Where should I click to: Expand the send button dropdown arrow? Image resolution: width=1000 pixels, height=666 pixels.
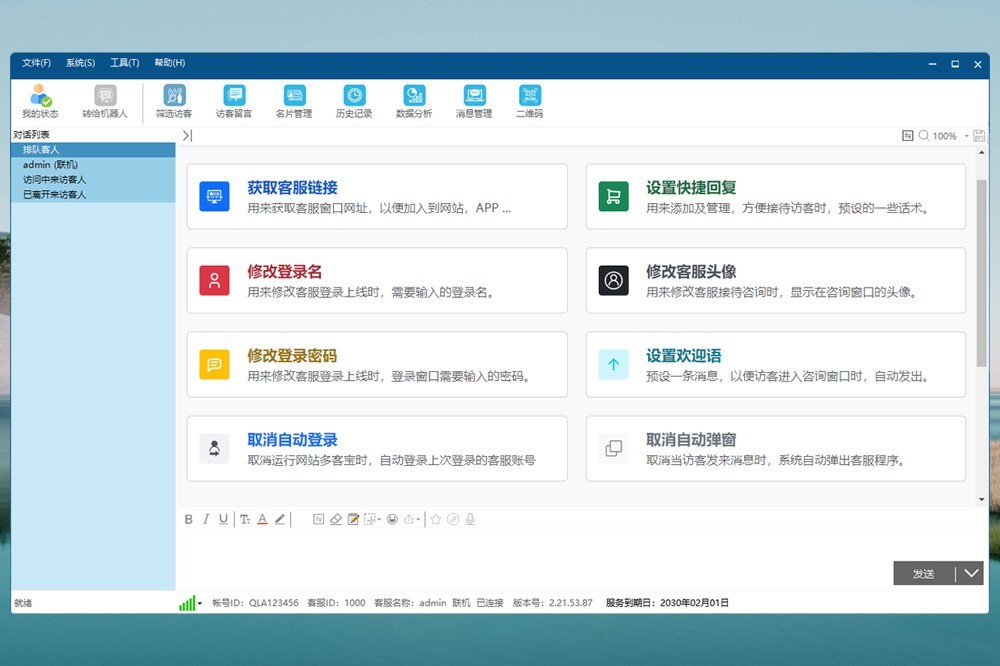pos(970,573)
